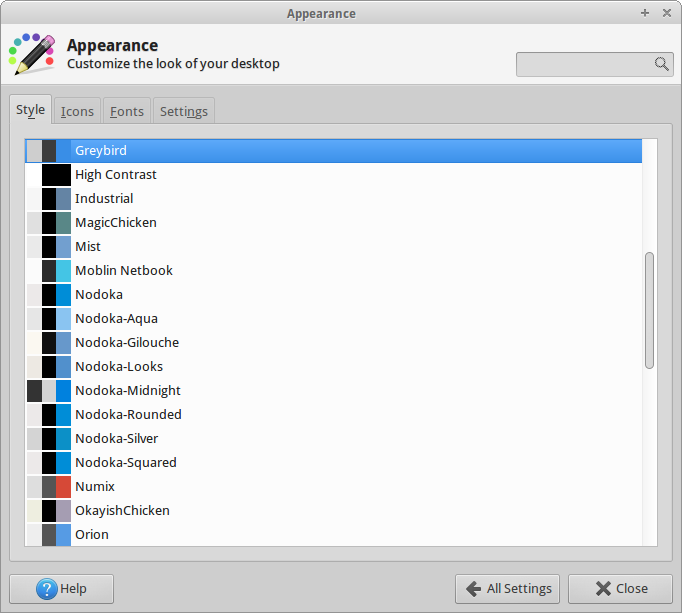Select the Nodoka-Rounded theme
682x613 pixels.
(334, 414)
